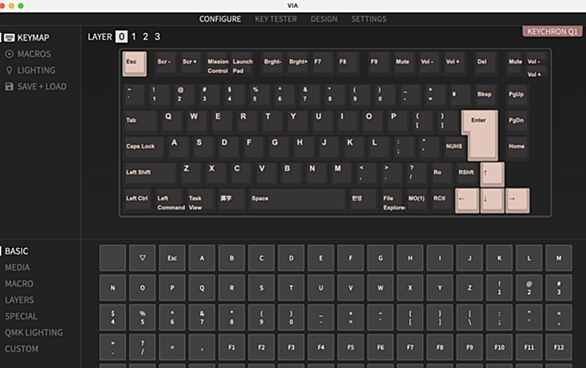586x368 pixels.
Task: Select layer 2
Action: pos(145,37)
